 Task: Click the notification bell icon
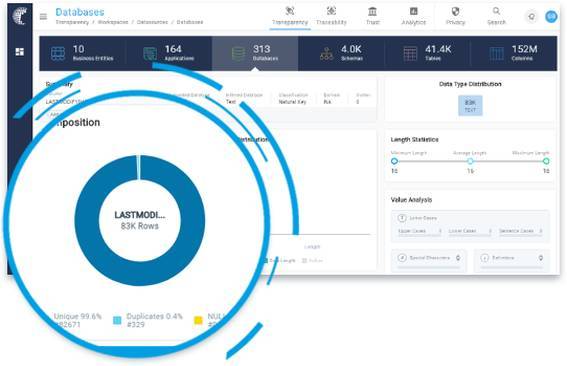(532, 16)
